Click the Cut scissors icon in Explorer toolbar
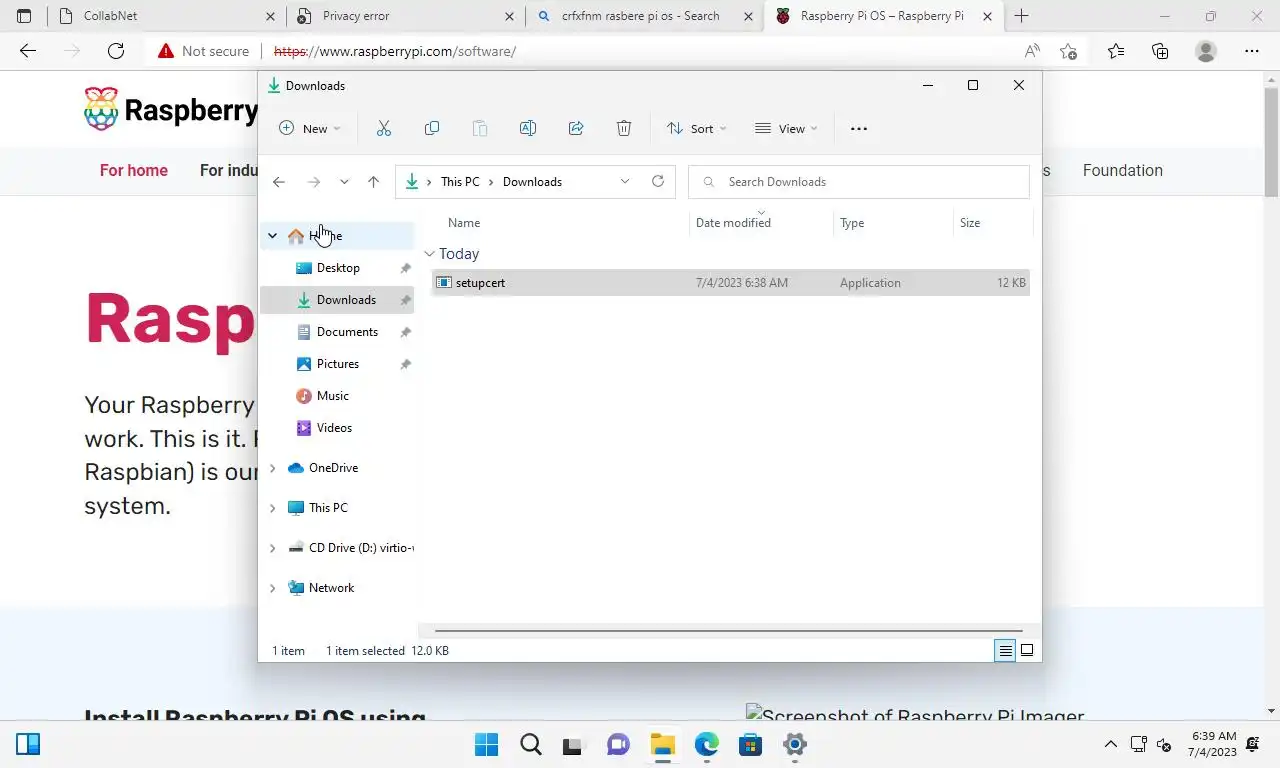 (384, 128)
